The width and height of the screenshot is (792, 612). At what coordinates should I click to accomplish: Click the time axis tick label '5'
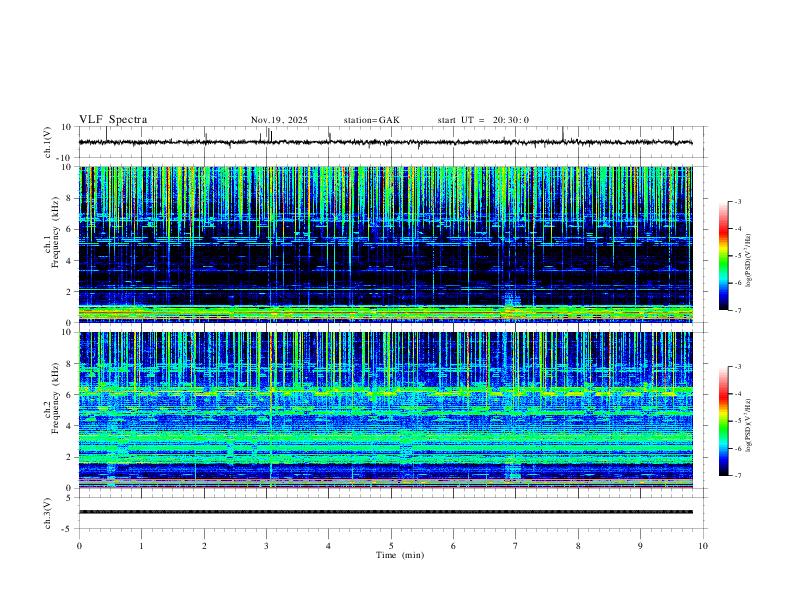click(x=391, y=546)
